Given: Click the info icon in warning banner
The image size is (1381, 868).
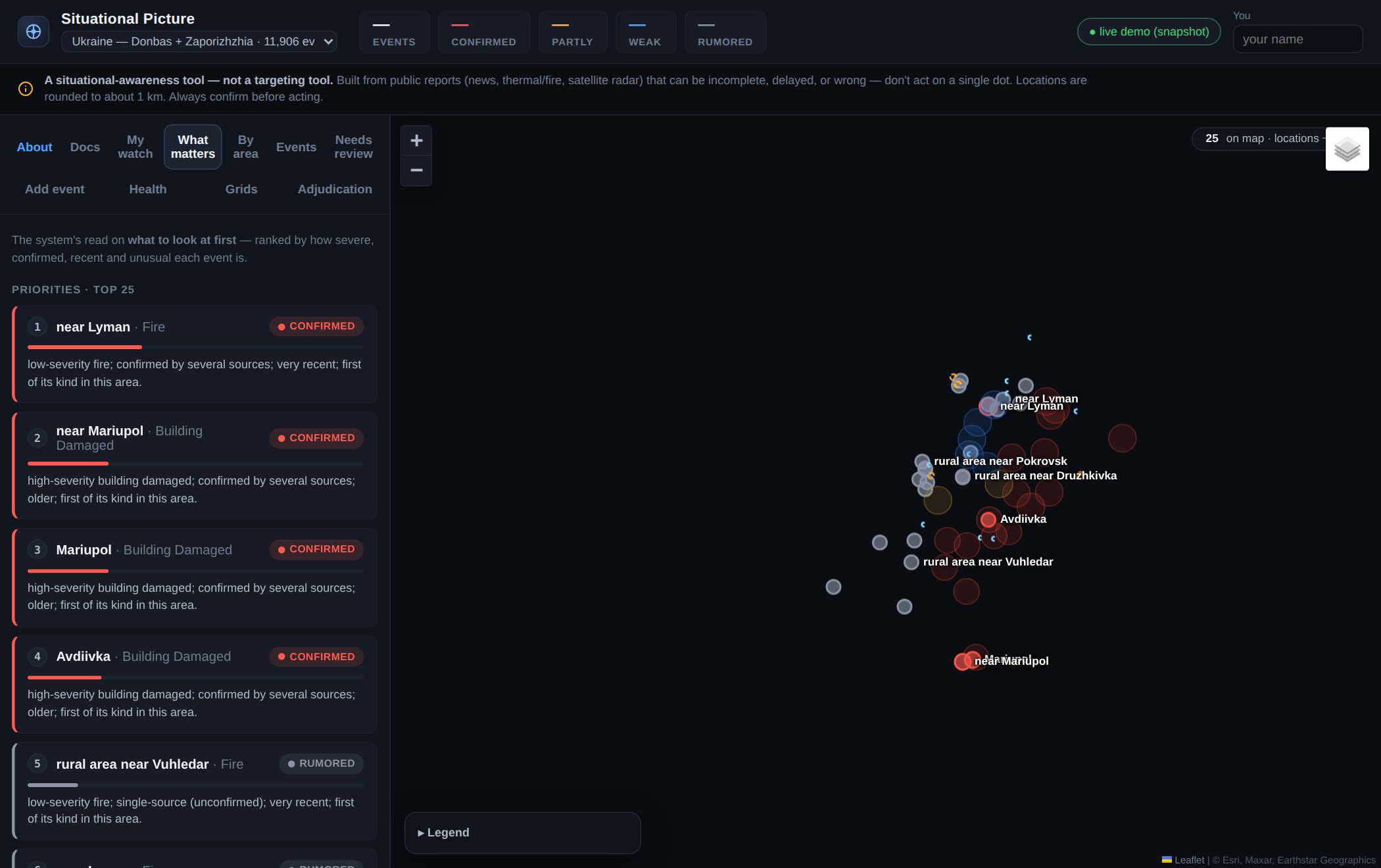Looking at the screenshot, I should point(26,89).
